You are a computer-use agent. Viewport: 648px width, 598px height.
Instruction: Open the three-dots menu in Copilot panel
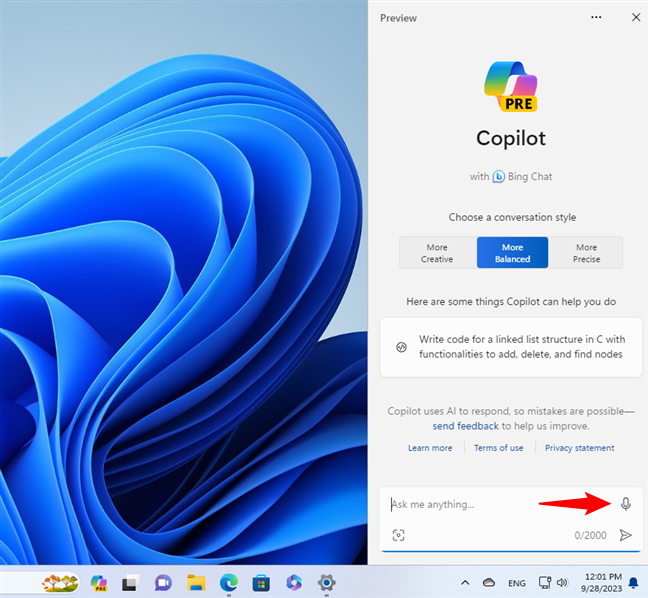pyautogui.click(x=596, y=17)
